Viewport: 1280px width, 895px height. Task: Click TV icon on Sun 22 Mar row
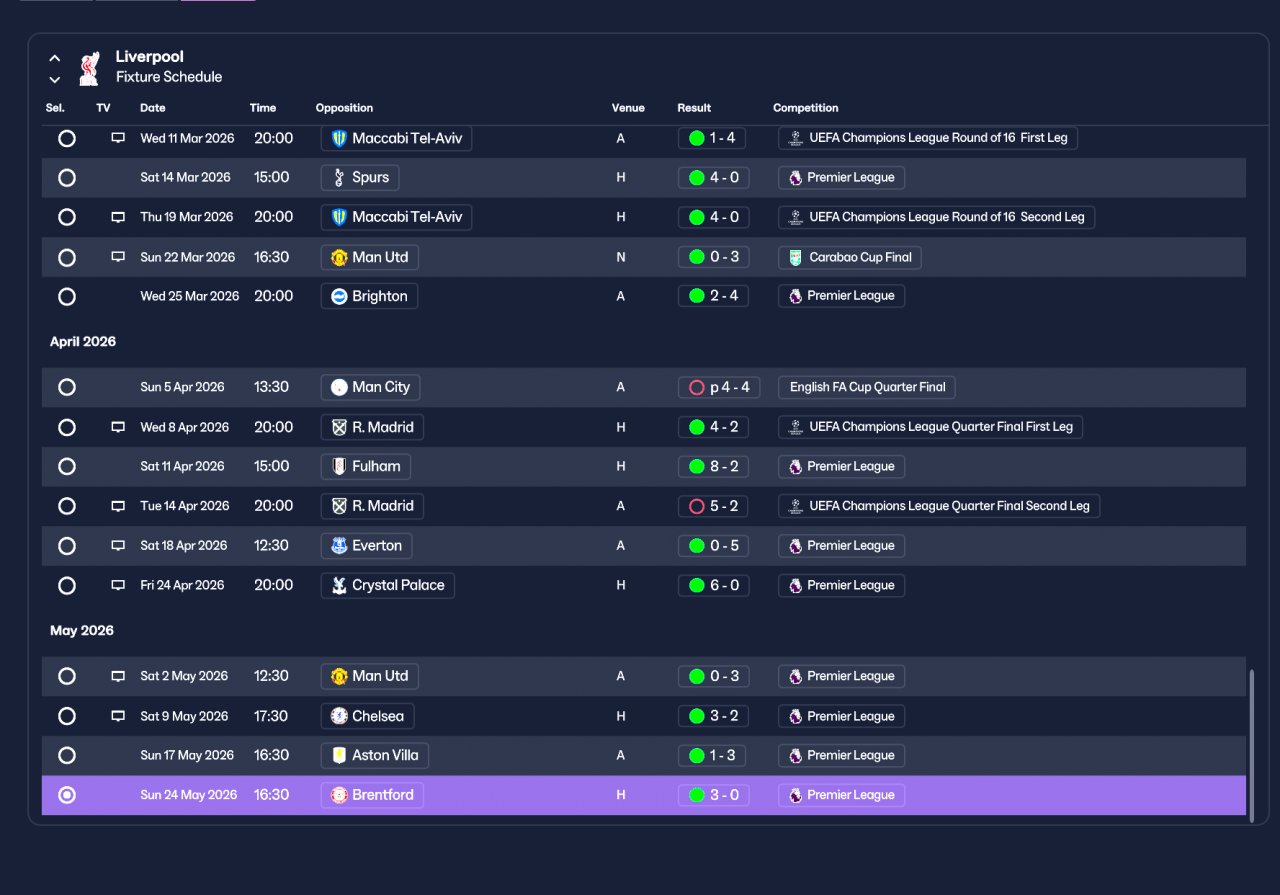click(118, 257)
